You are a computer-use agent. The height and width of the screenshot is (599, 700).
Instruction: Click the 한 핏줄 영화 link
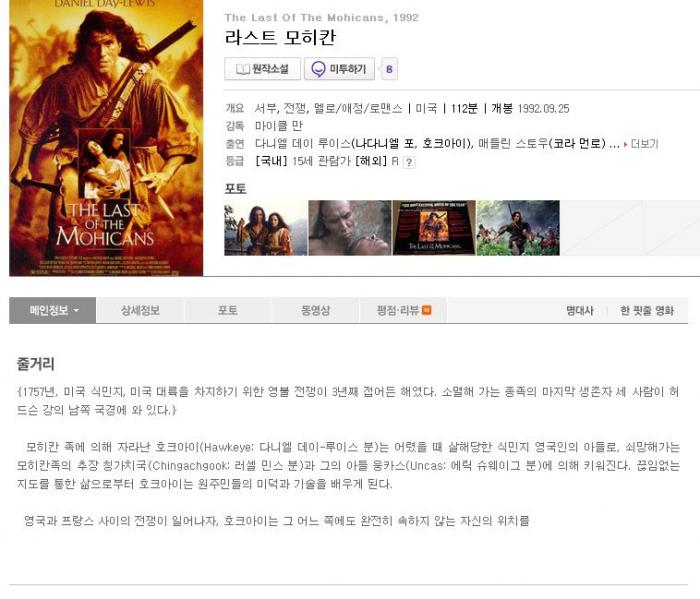[647, 311]
